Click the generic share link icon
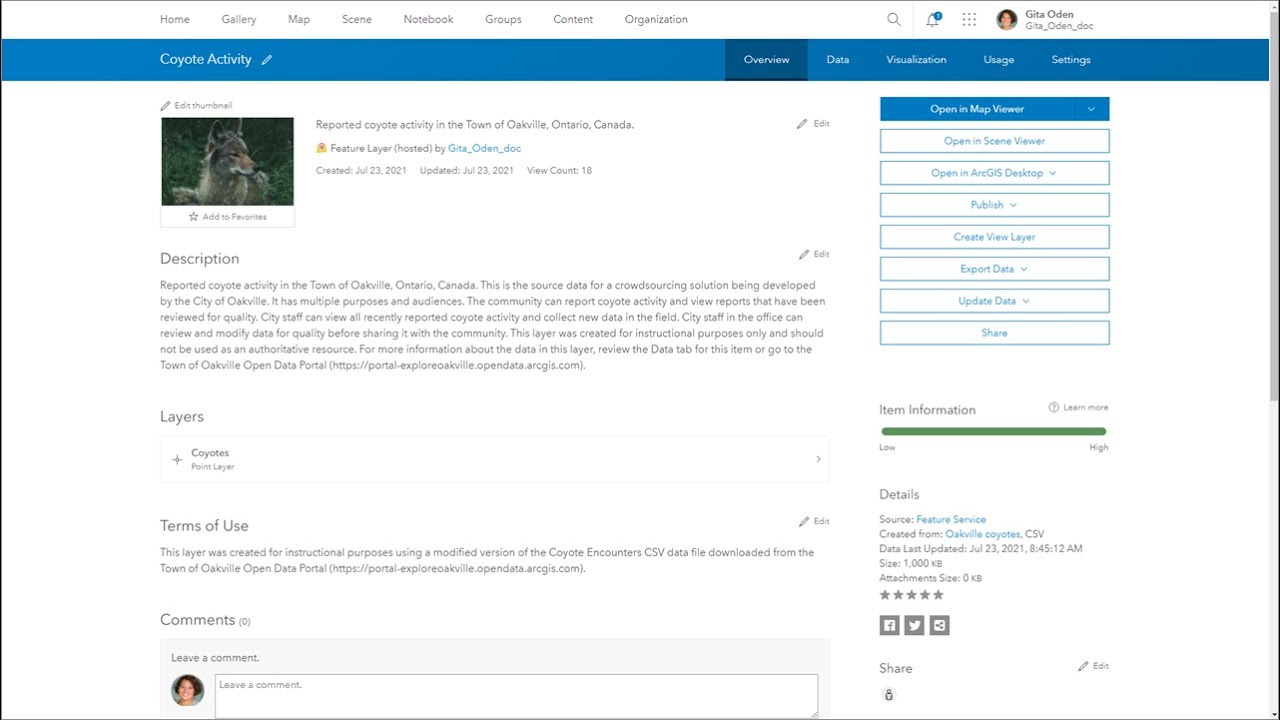The image size is (1280, 720). click(939, 625)
